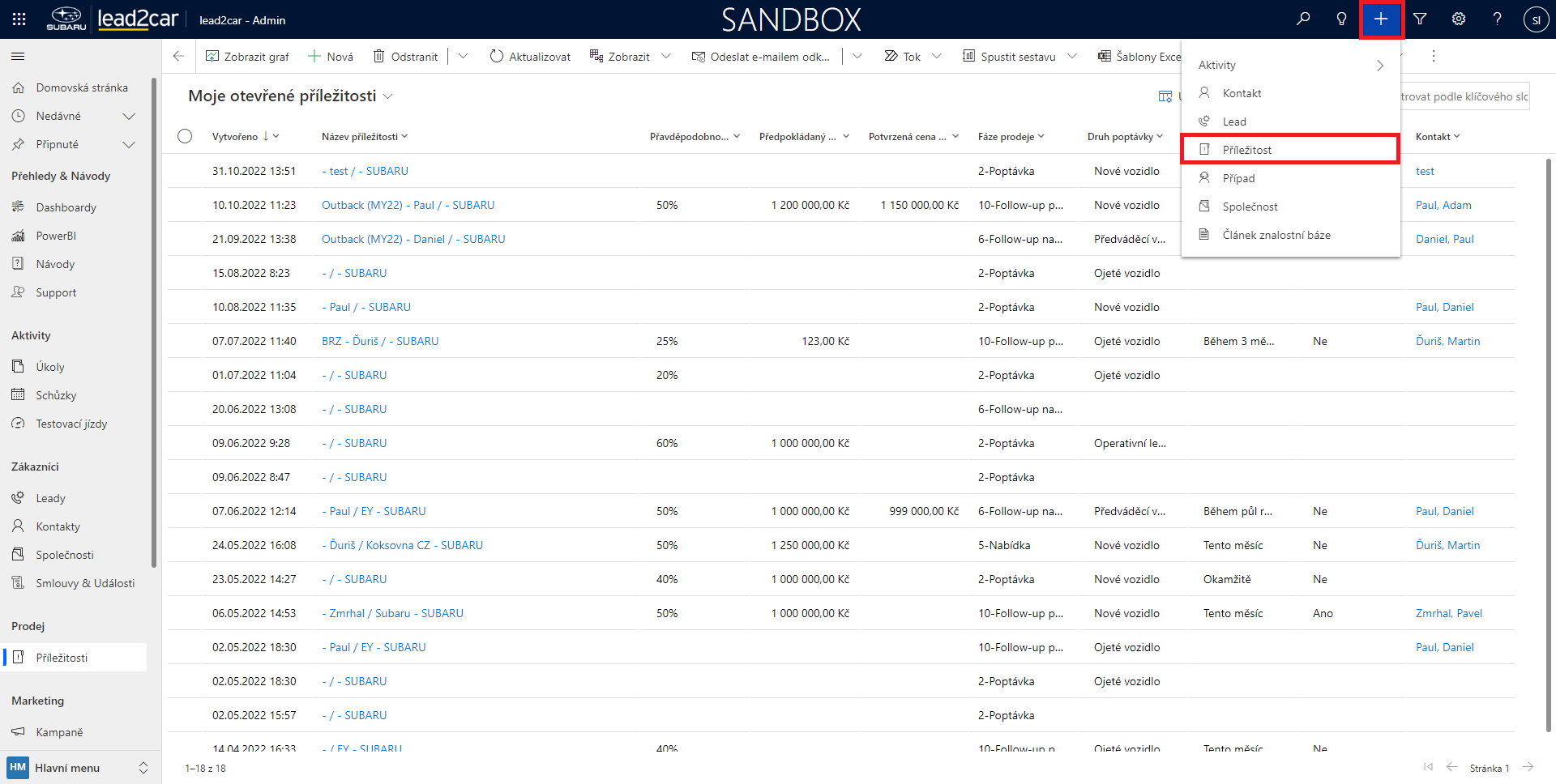1556x784 pixels.
Task: Click the question mark help icon
Action: 1497,19
